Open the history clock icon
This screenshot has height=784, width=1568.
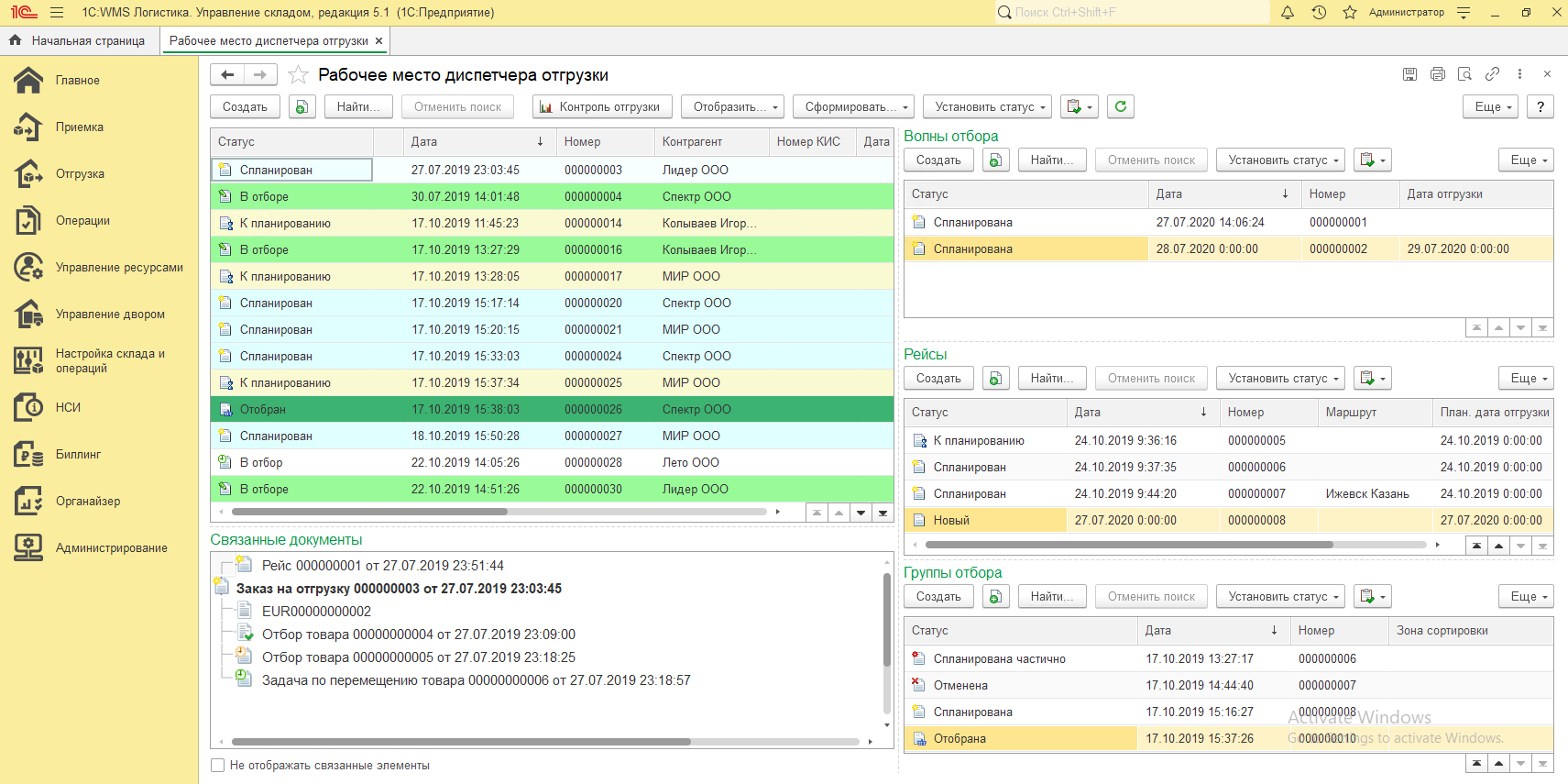(1319, 13)
